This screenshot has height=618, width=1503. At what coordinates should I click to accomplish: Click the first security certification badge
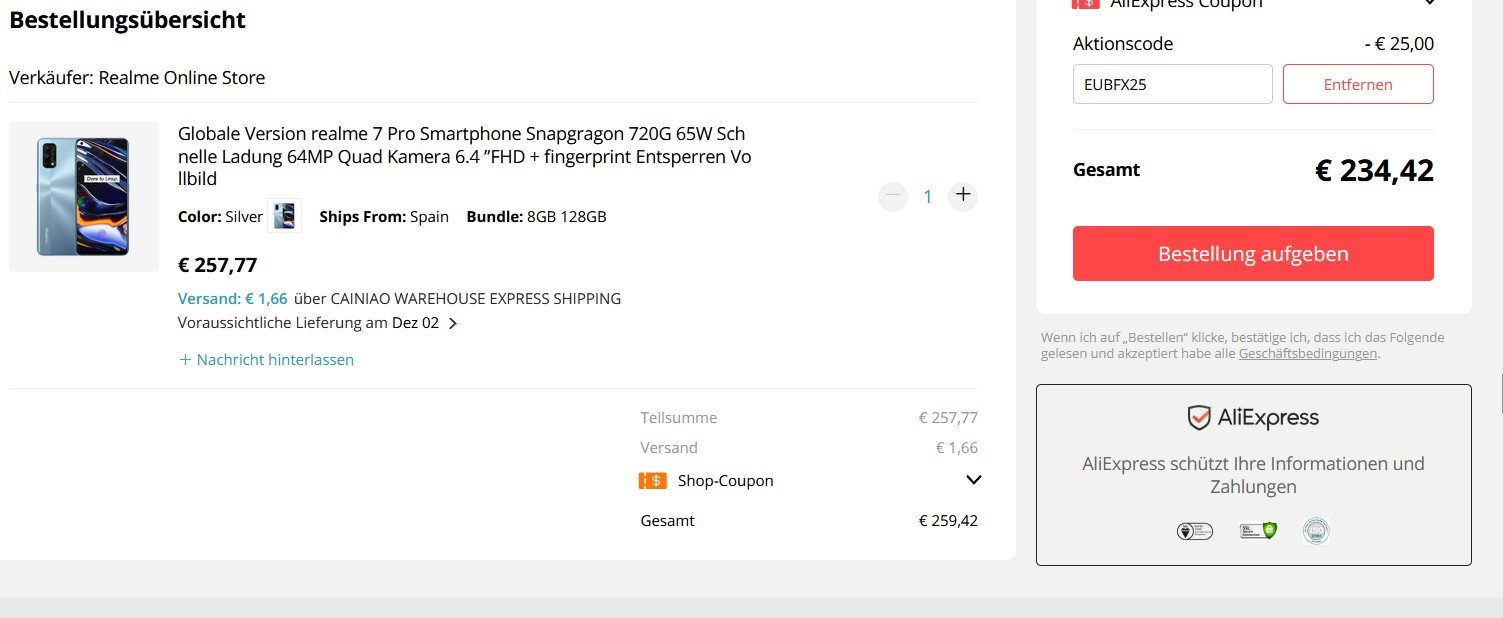tap(1195, 531)
